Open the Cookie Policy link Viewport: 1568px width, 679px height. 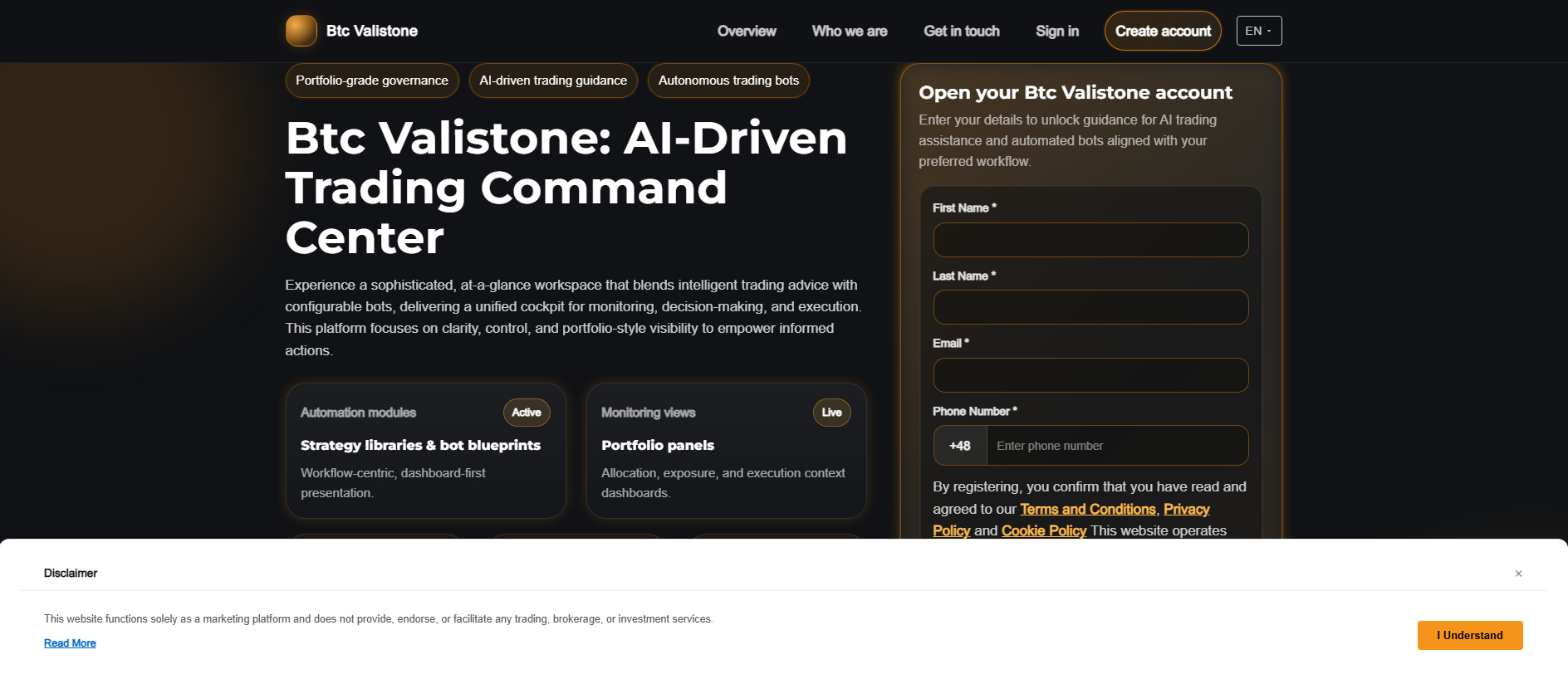(1044, 530)
